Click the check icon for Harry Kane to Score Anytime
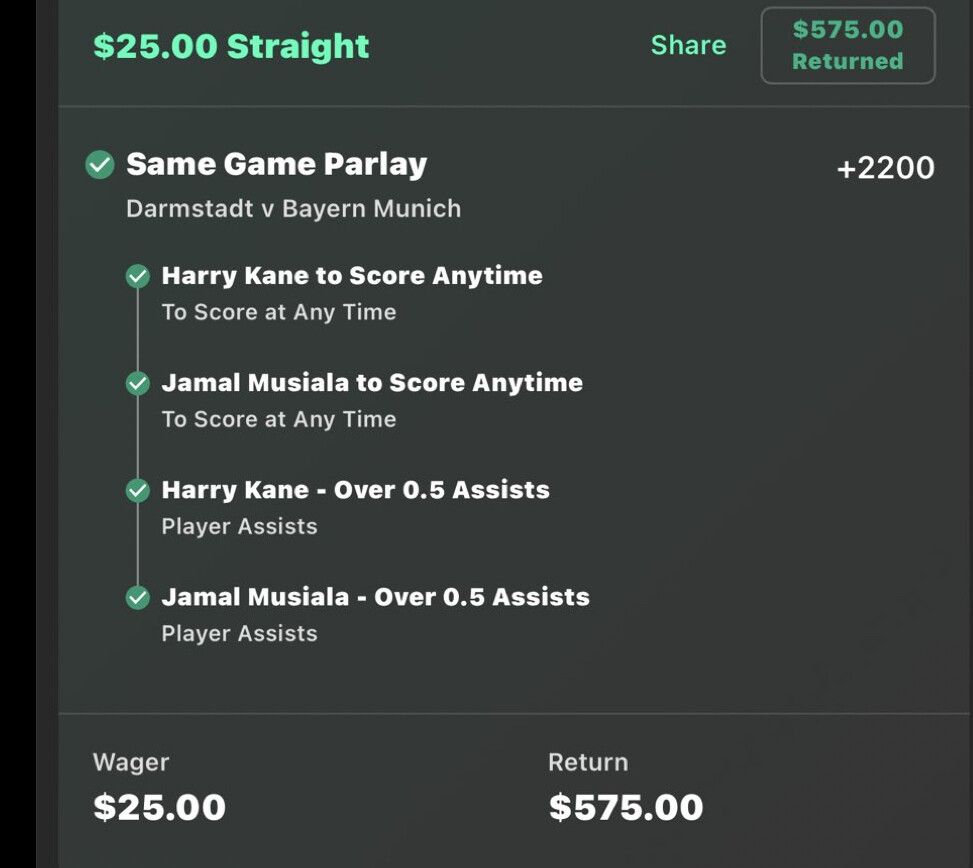Screen dimensions: 973x868 [x=138, y=277]
